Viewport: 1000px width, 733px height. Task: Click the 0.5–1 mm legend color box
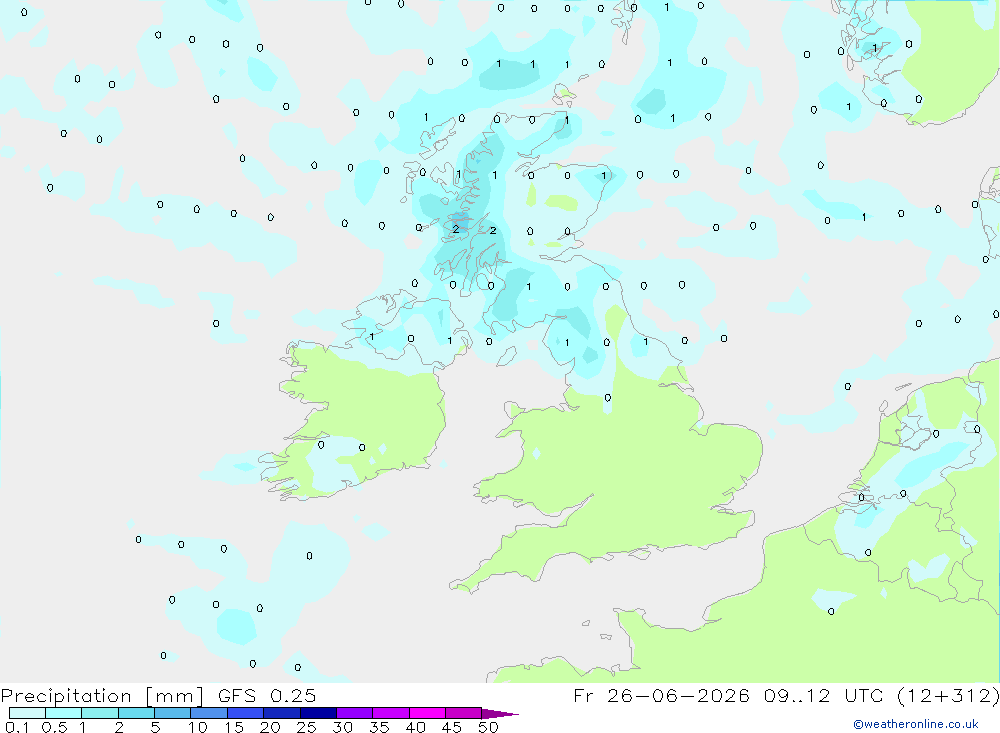click(x=63, y=713)
